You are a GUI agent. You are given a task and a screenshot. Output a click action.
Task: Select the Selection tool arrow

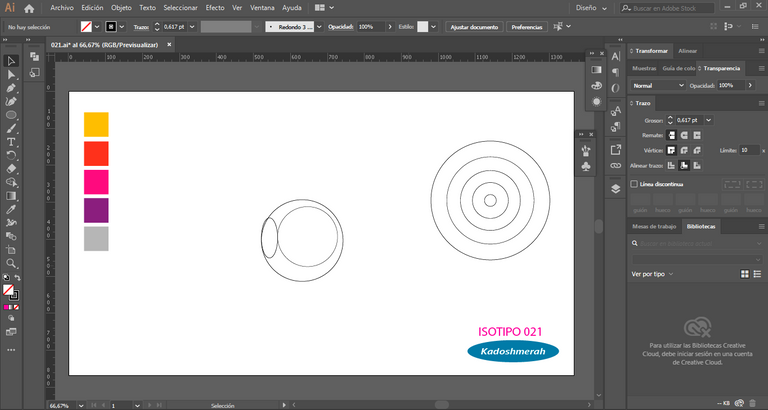point(11,61)
